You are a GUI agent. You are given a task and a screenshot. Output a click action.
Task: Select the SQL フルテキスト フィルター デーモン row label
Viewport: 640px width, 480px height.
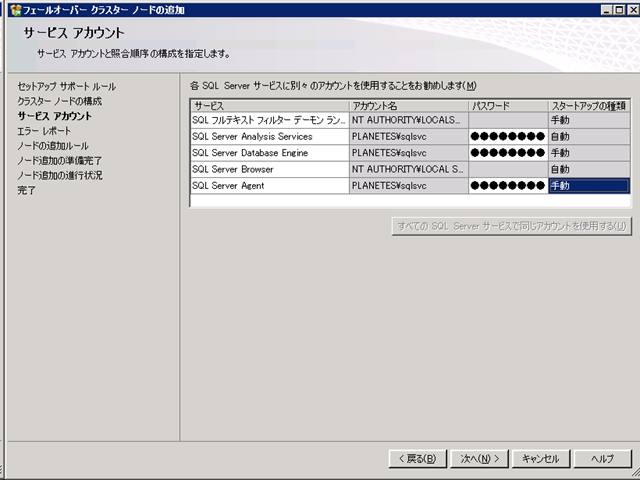[270, 120]
